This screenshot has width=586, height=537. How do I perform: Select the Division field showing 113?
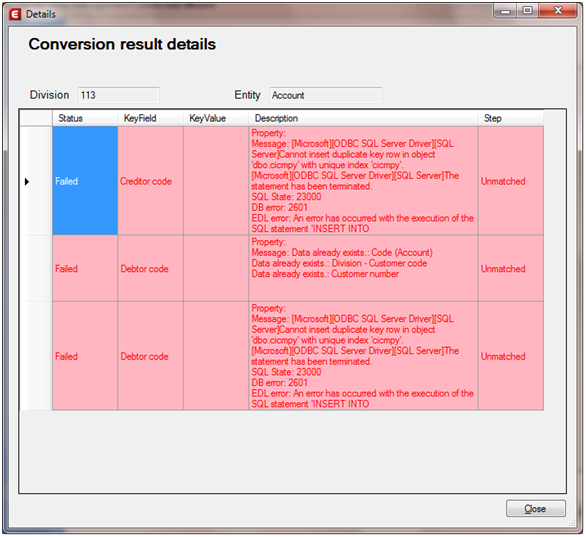[x=119, y=95]
